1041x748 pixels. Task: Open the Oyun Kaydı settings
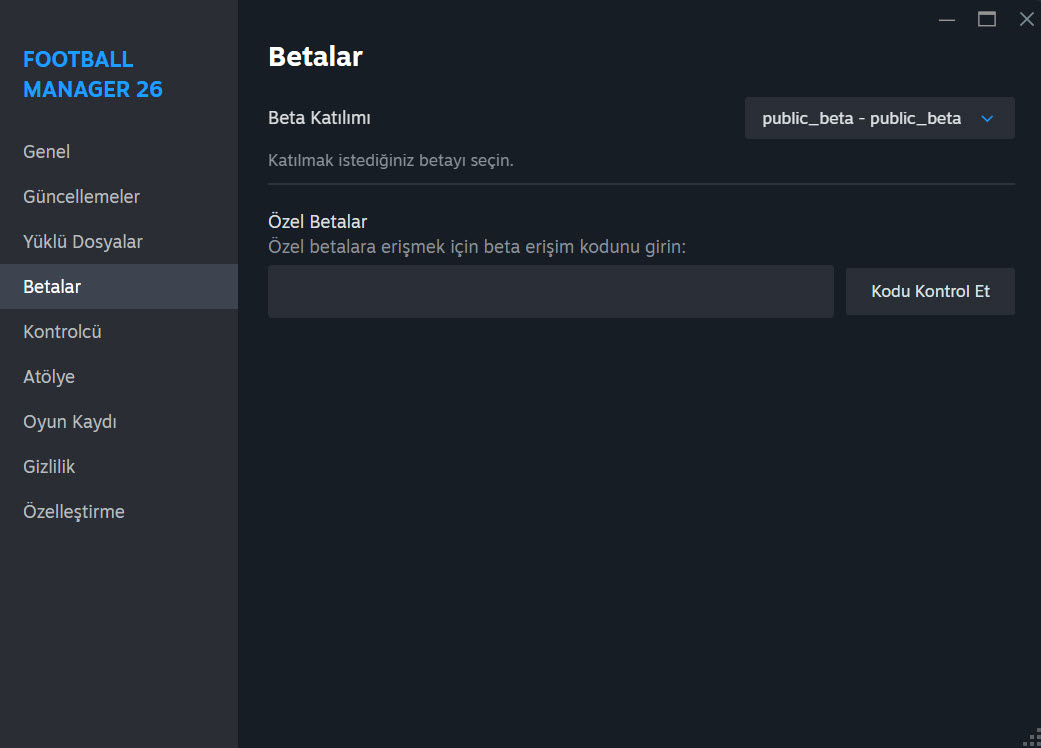click(70, 422)
